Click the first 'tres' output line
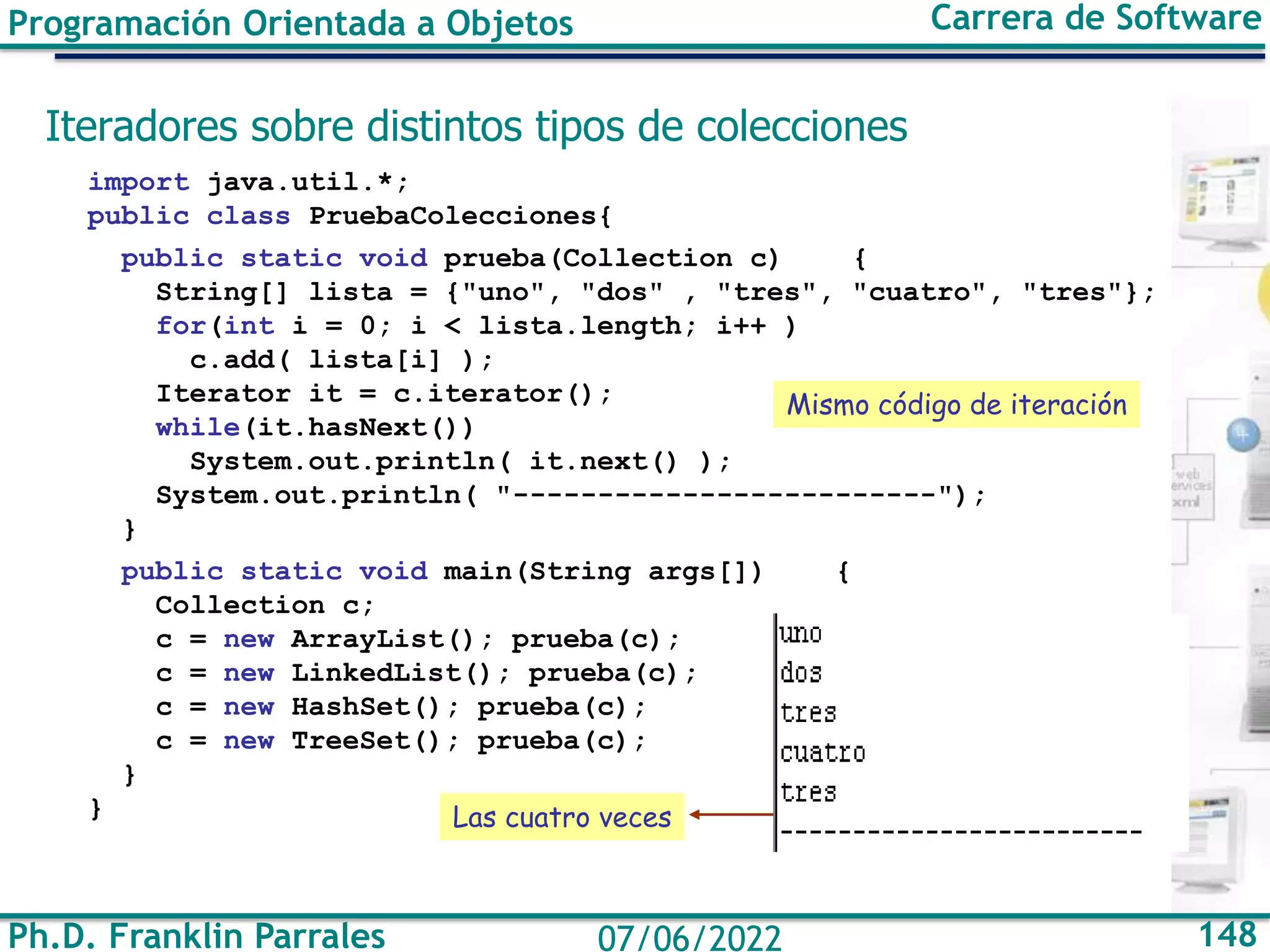The width and height of the screenshot is (1270, 952). [x=809, y=713]
